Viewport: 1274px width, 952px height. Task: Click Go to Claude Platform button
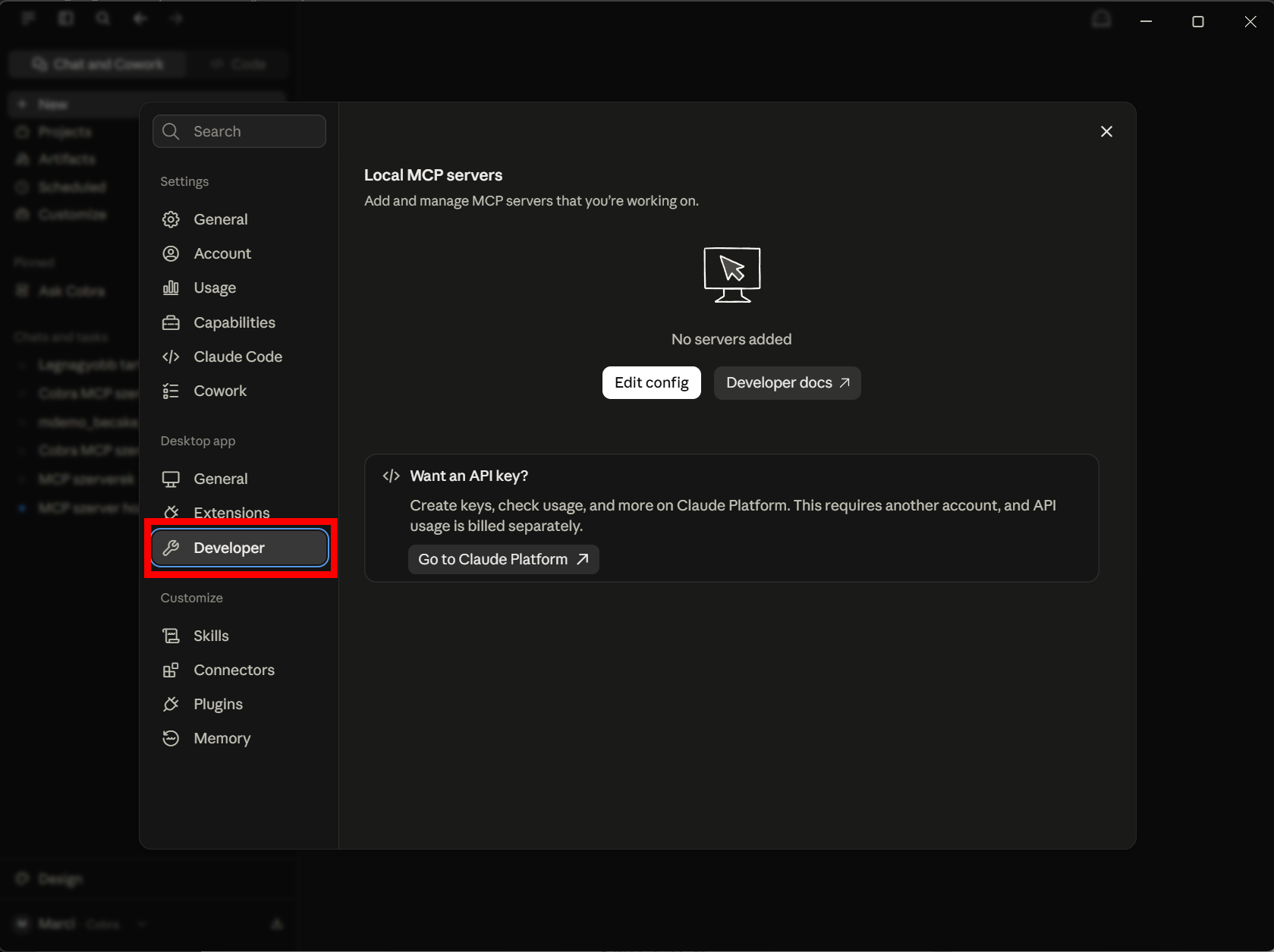point(504,559)
